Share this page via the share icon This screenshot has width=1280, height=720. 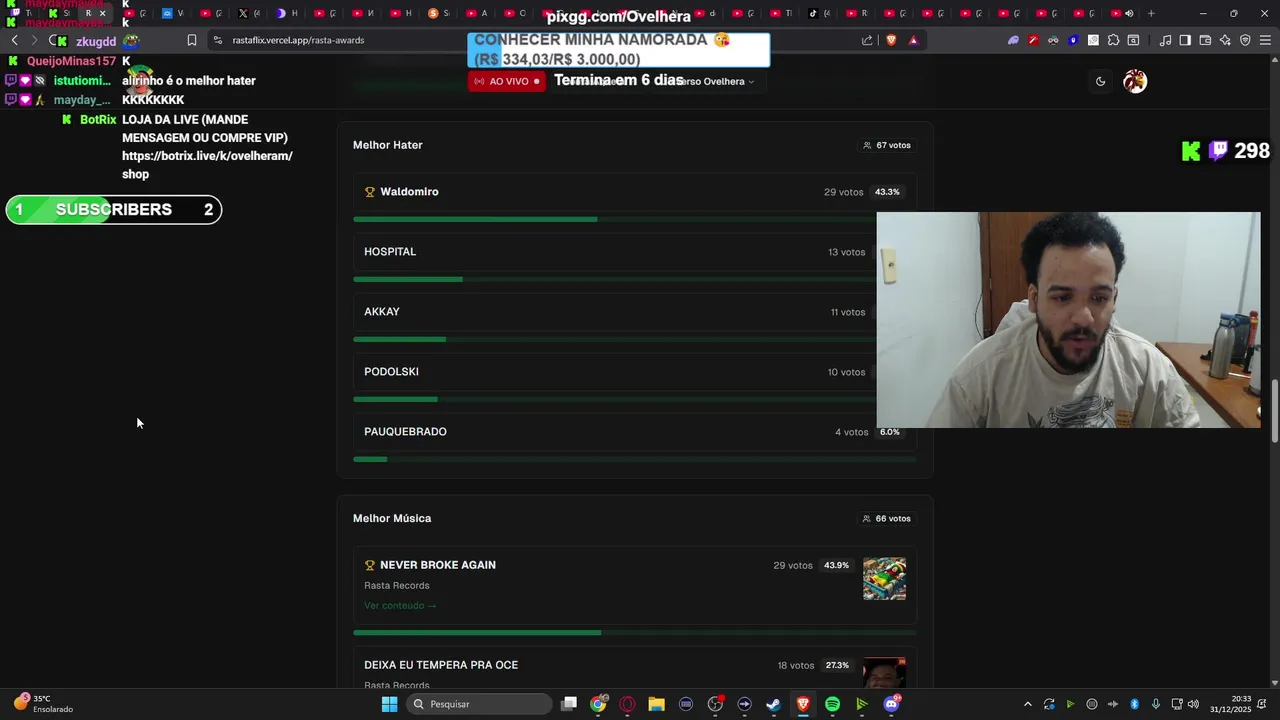coord(867,40)
